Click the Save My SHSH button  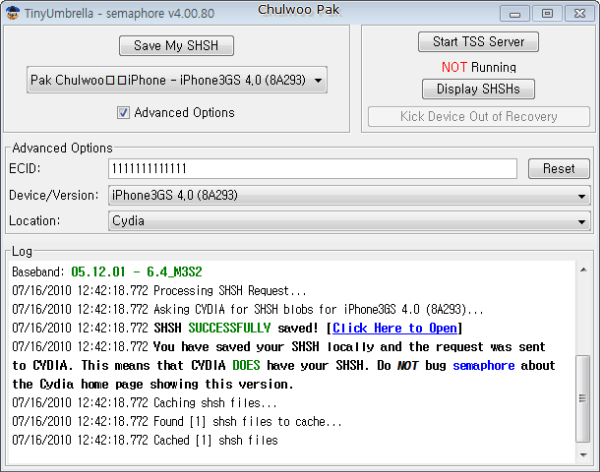[x=176, y=46]
